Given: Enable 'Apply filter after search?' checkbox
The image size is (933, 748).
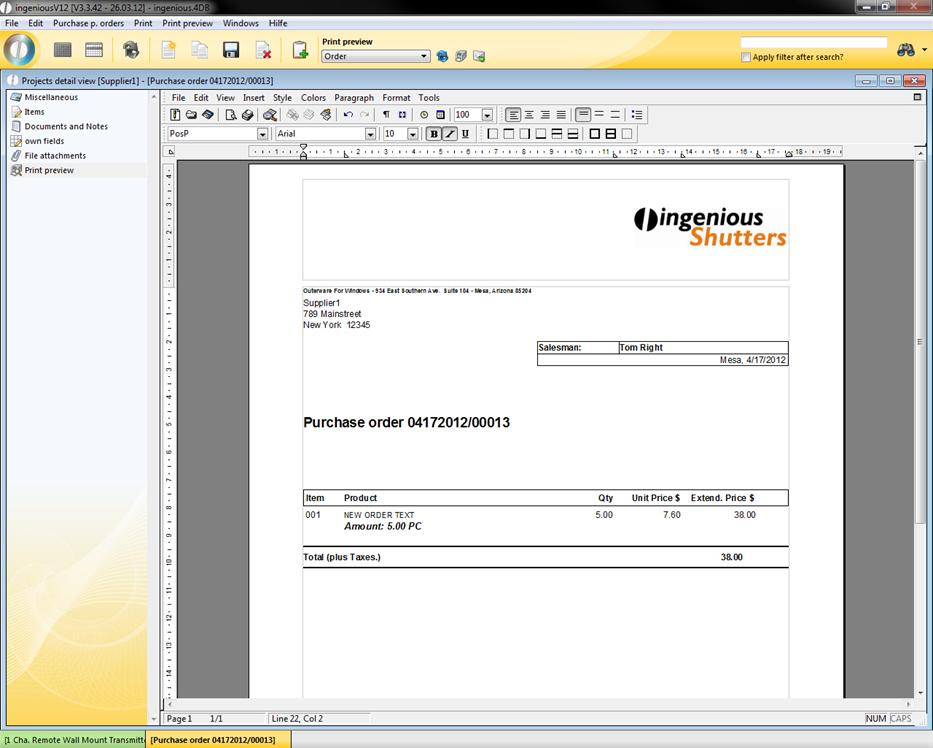Looking at the screenshot, I should click(746, 58).
